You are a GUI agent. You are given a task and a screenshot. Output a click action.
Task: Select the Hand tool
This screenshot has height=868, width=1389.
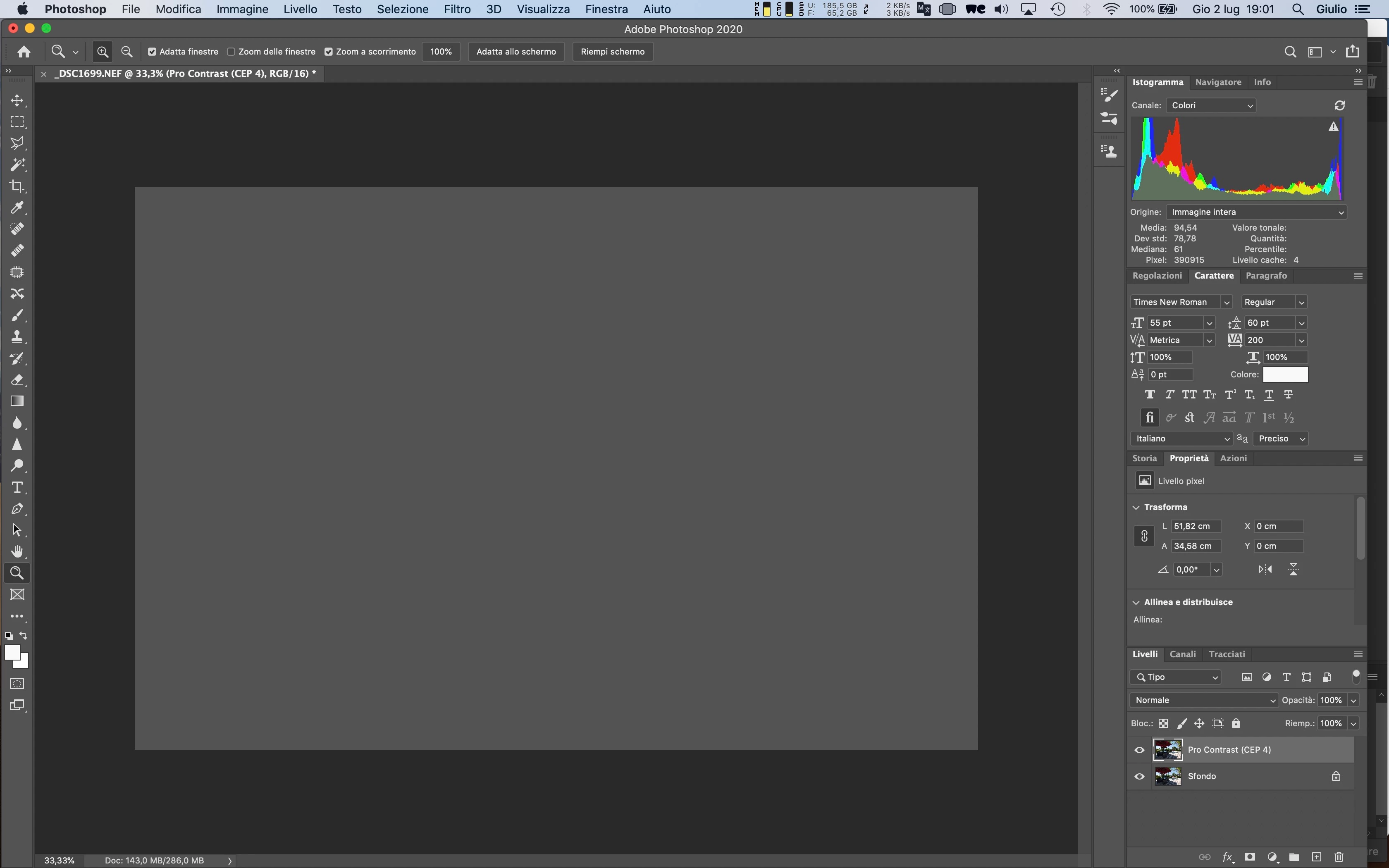point(17,551)
